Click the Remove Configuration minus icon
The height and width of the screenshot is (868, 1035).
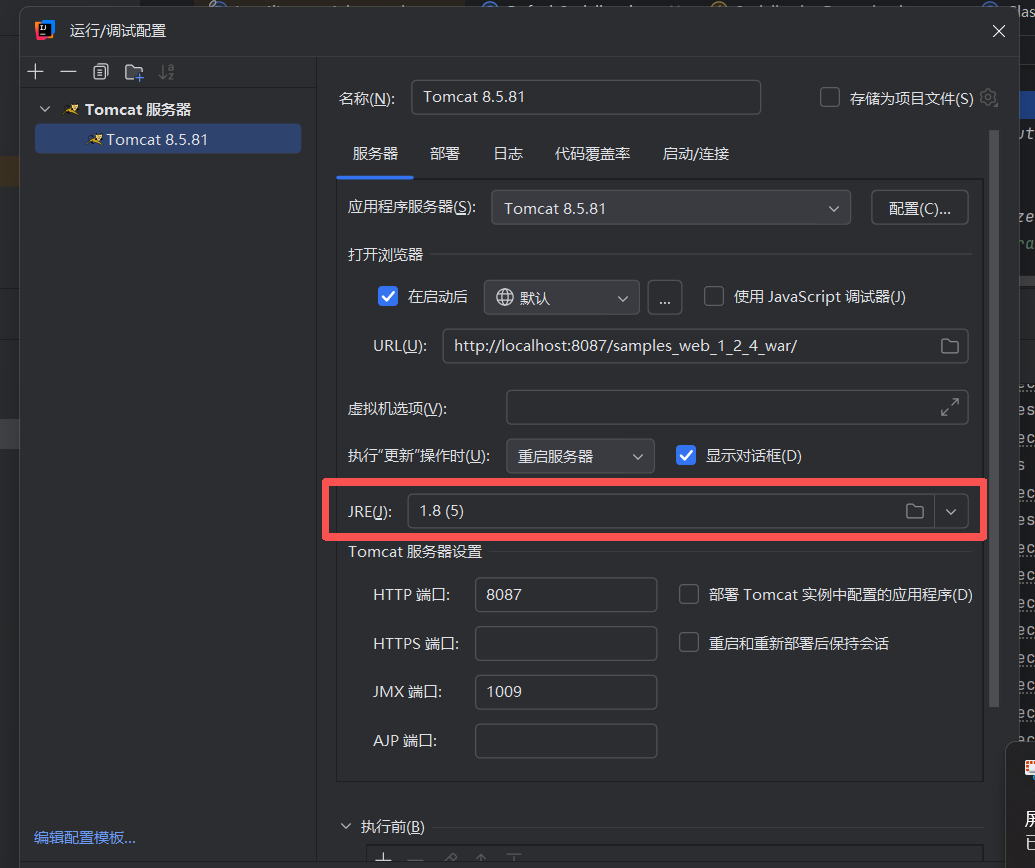tap(68, 72)
